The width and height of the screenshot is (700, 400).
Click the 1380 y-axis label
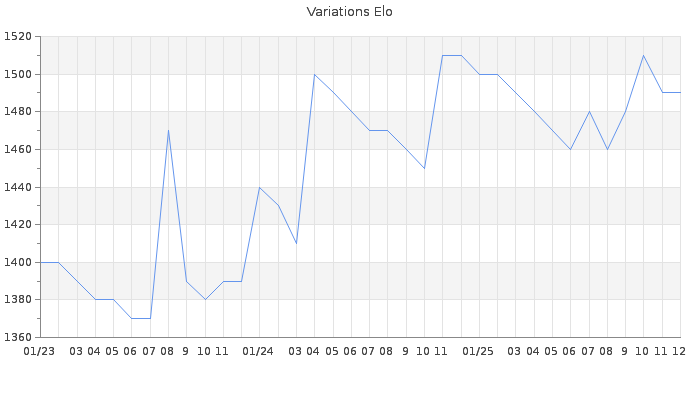click(x=18, y=300)
